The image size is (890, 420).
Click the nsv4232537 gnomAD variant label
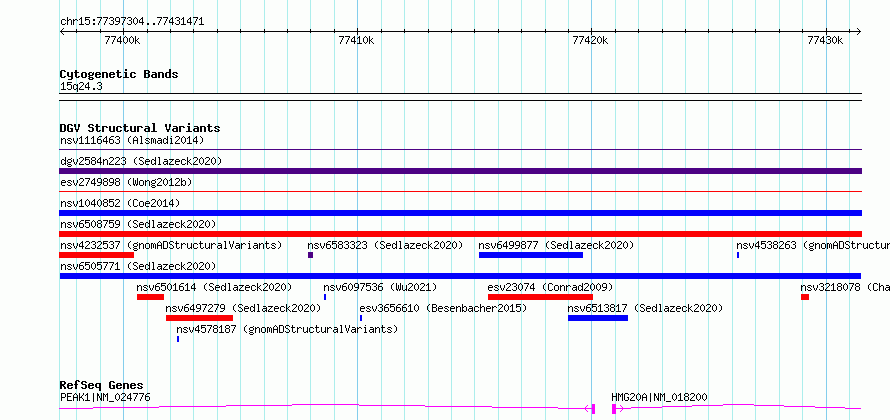171,245
